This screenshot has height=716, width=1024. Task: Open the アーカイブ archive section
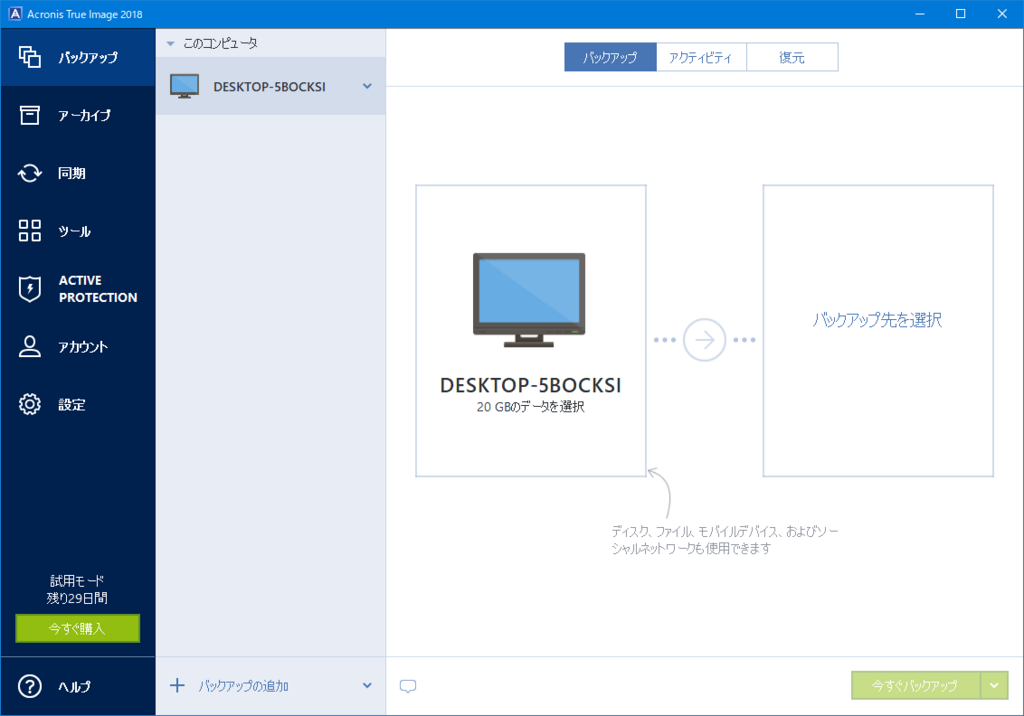tap(78, 116)
